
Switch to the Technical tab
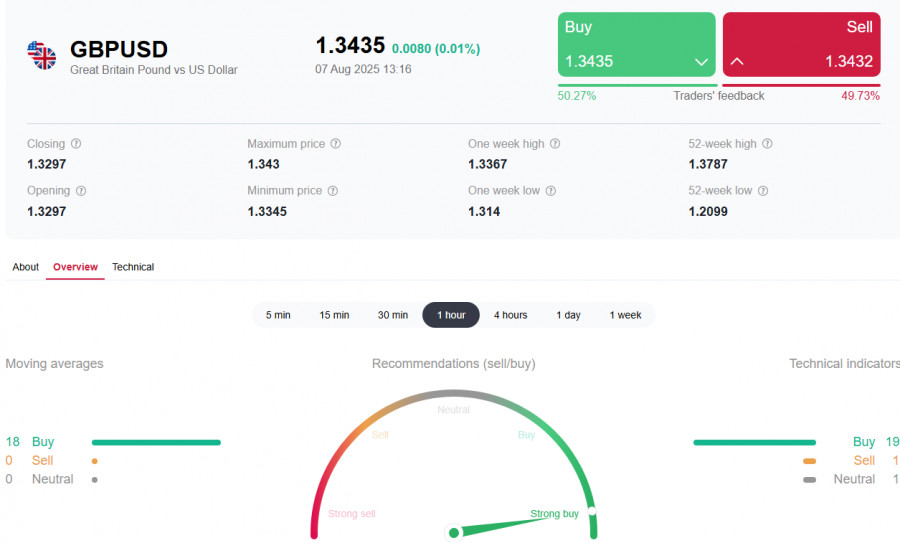tap(133, 267)
